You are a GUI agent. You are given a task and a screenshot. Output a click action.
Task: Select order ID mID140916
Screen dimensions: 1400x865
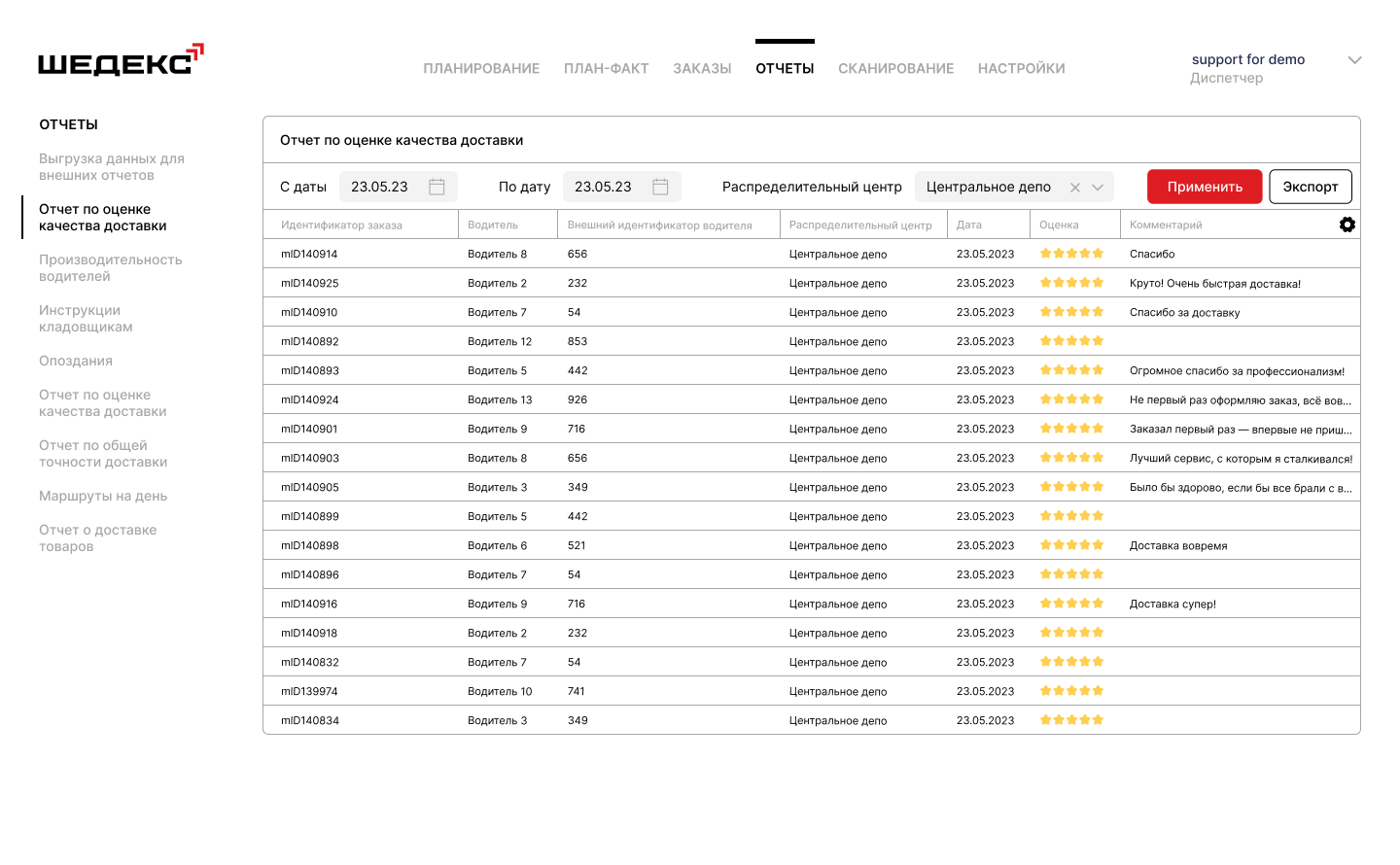coord(309,604)
